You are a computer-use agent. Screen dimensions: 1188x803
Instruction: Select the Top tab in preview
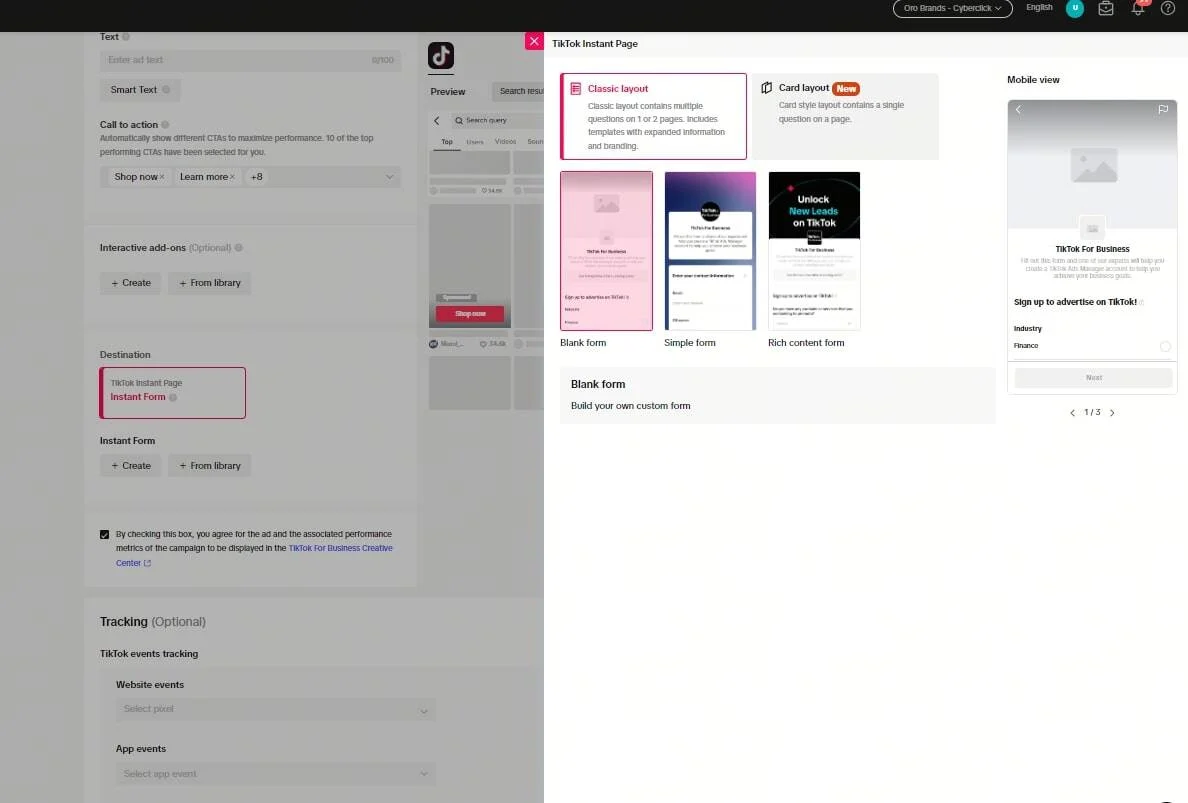447,142
